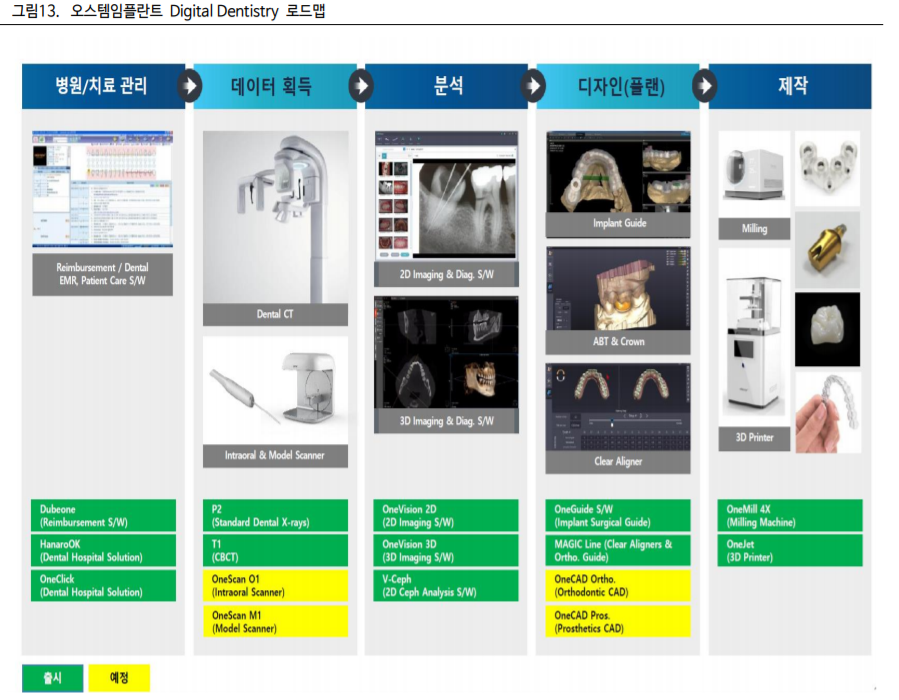
Task: Select P2 Standard Dental X-rays box
Action: (275, 515)
